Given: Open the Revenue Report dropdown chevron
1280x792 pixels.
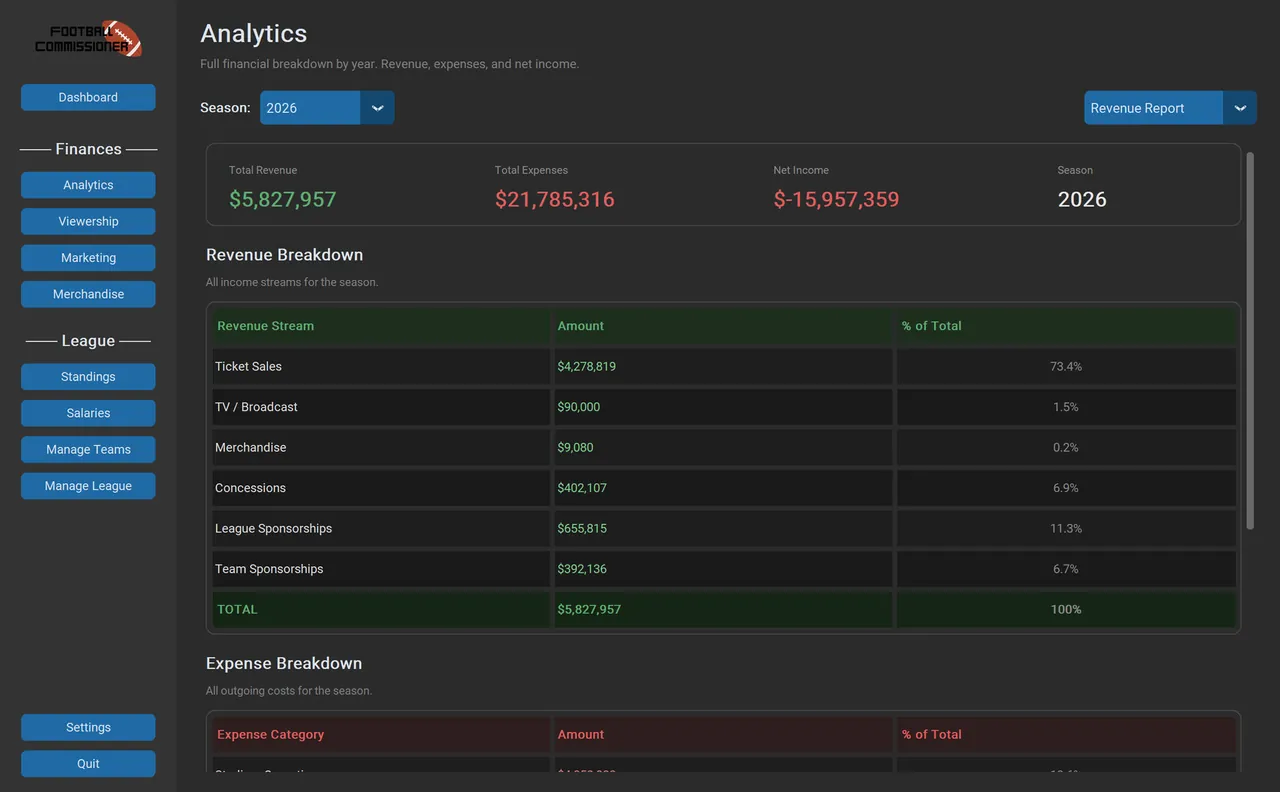Looking at the screenshot, I should pos(1240,108).
